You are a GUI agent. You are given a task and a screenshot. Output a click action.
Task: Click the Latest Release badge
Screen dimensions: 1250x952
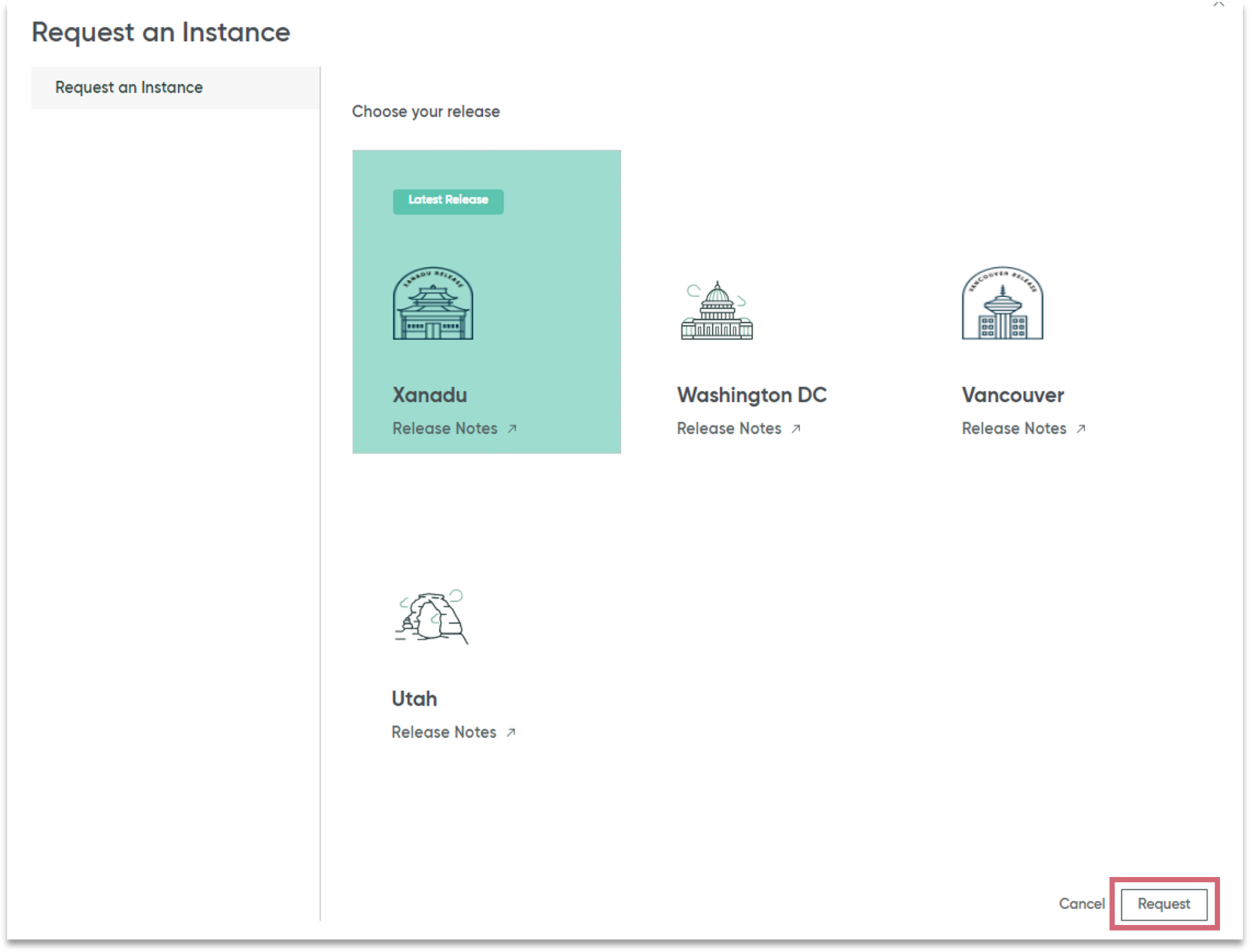[x=447, y=200]
